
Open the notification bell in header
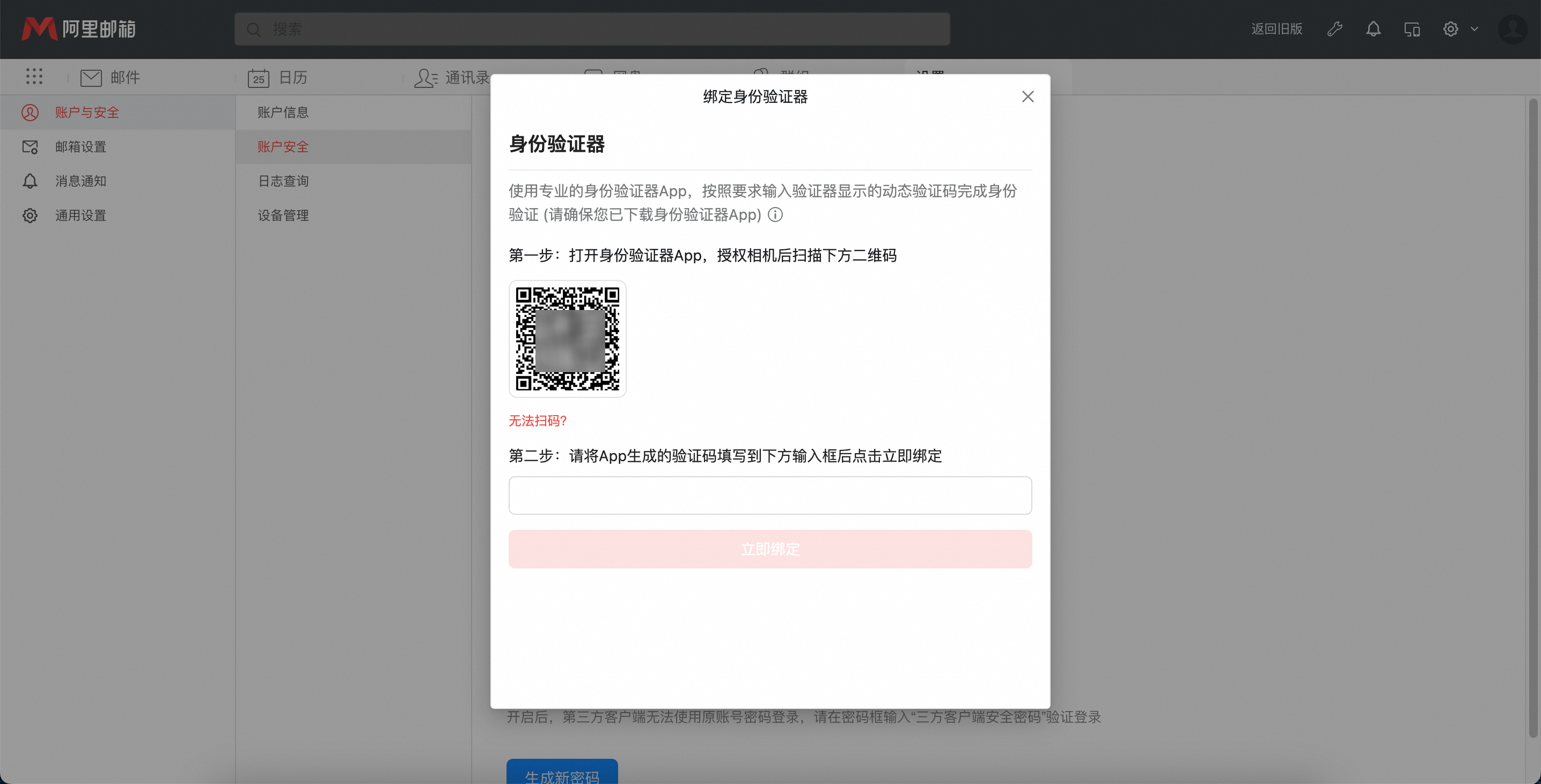1374,29
